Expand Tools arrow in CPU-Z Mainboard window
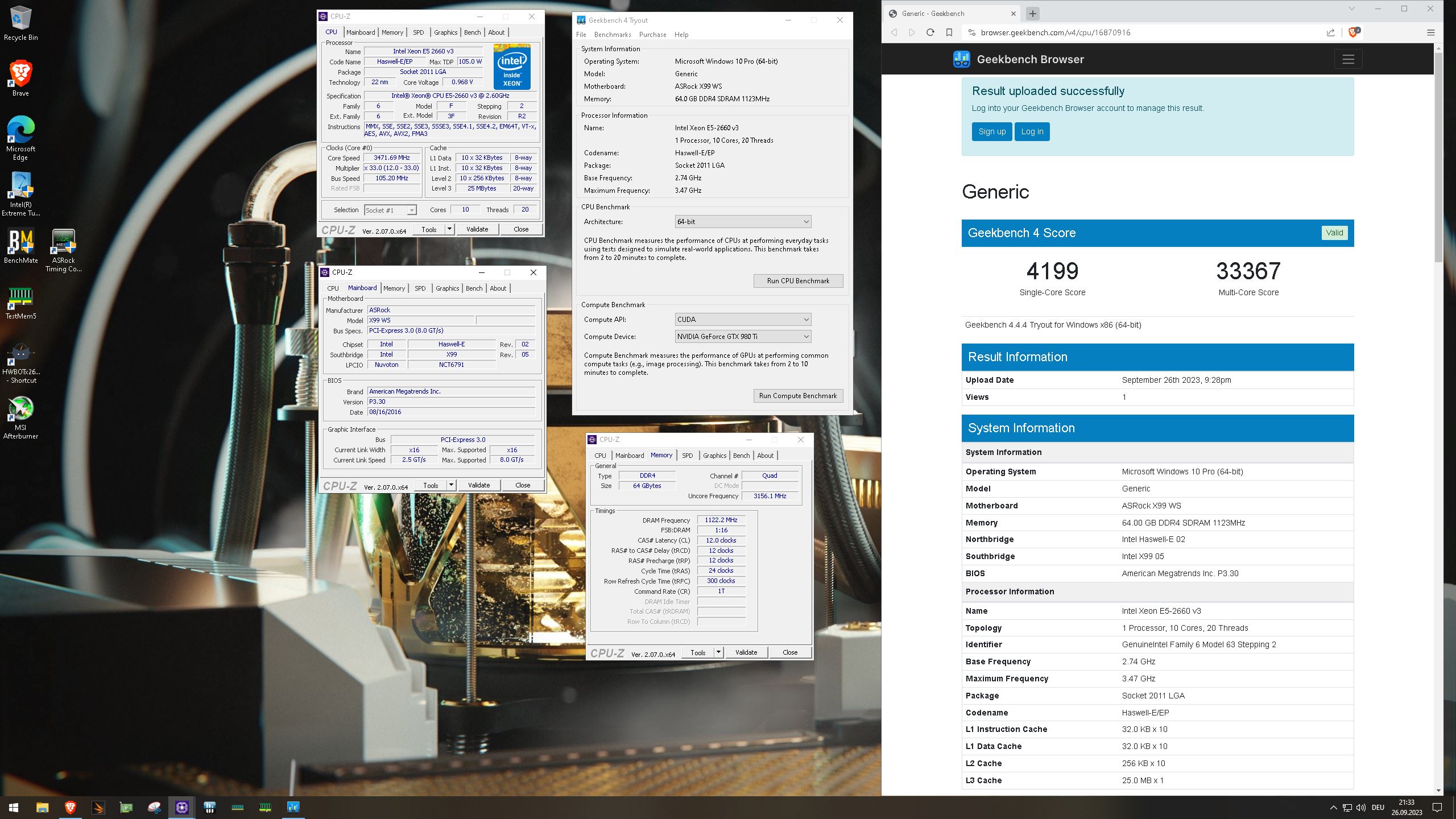The height and width of the screenshot is (819, 1456). tap(451, 485)
